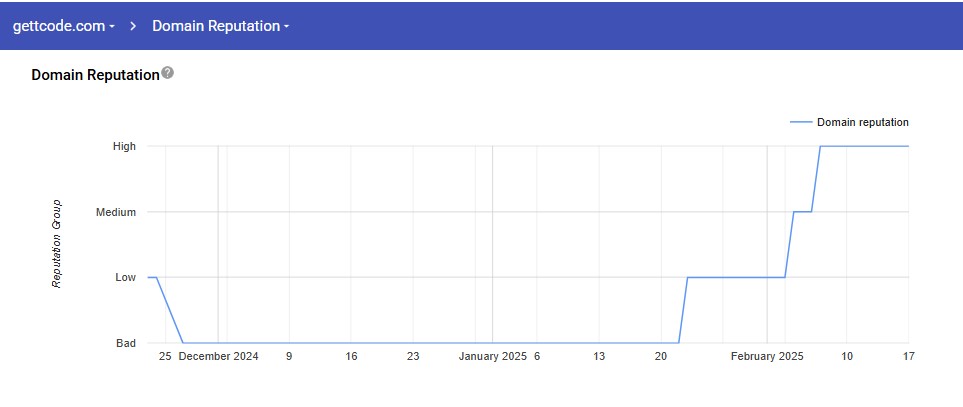Click the 13 date tick label
The height and width of the screenshot is (407, 963).
[599, 356]
